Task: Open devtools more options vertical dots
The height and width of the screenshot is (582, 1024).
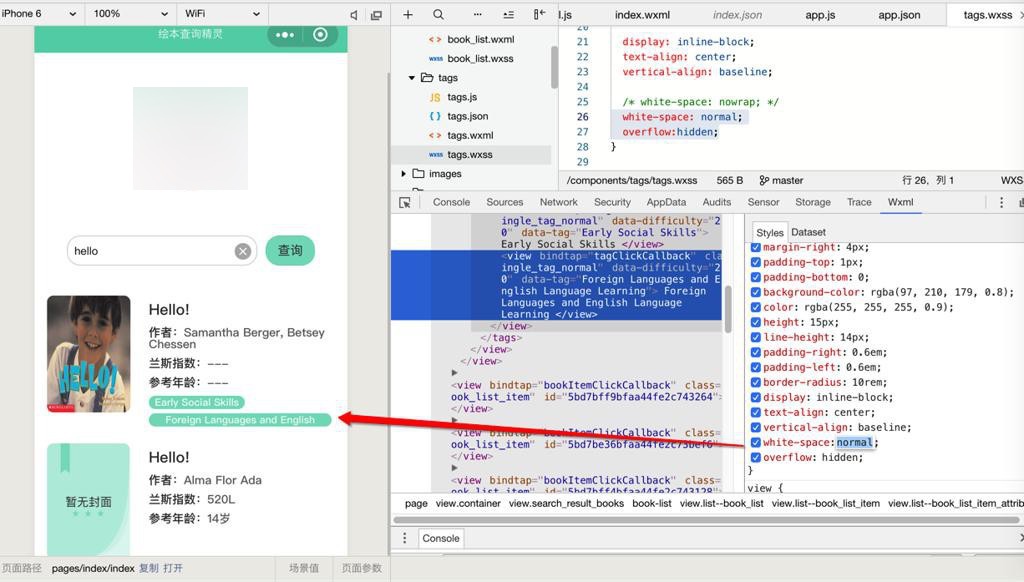Action: (x=1001, y=202)
